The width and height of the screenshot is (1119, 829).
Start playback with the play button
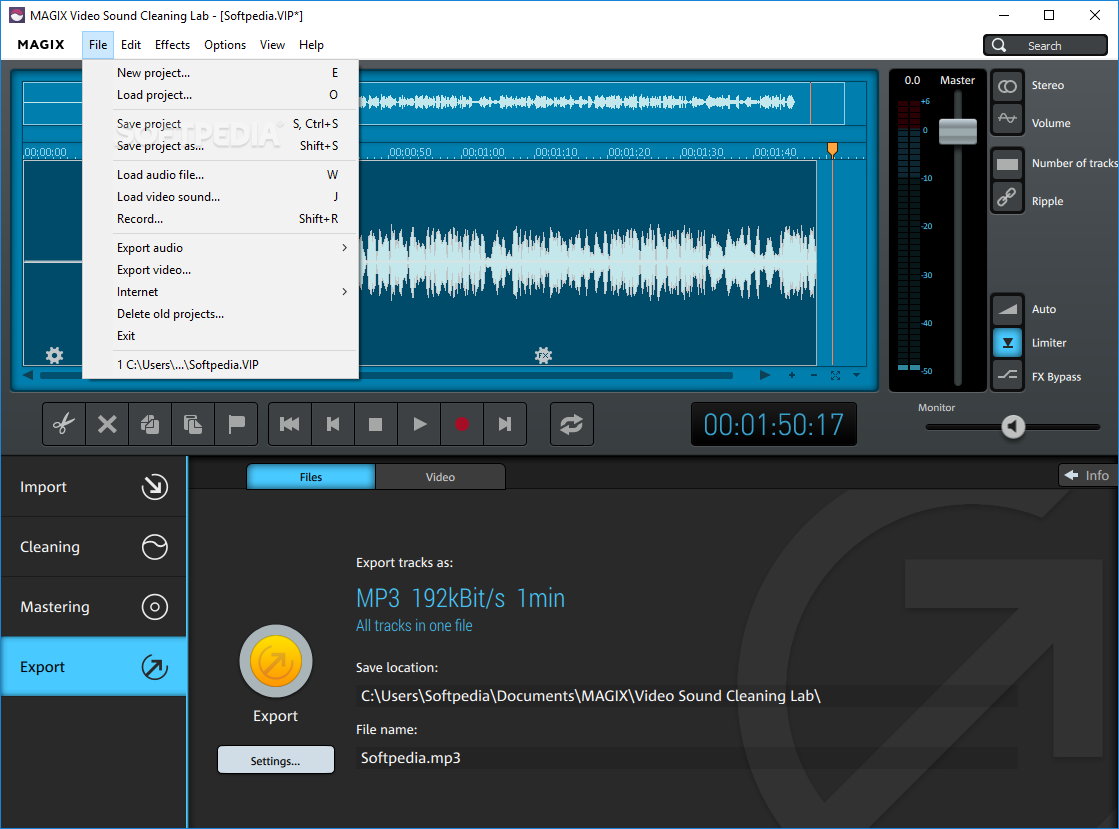click(420, 424)
